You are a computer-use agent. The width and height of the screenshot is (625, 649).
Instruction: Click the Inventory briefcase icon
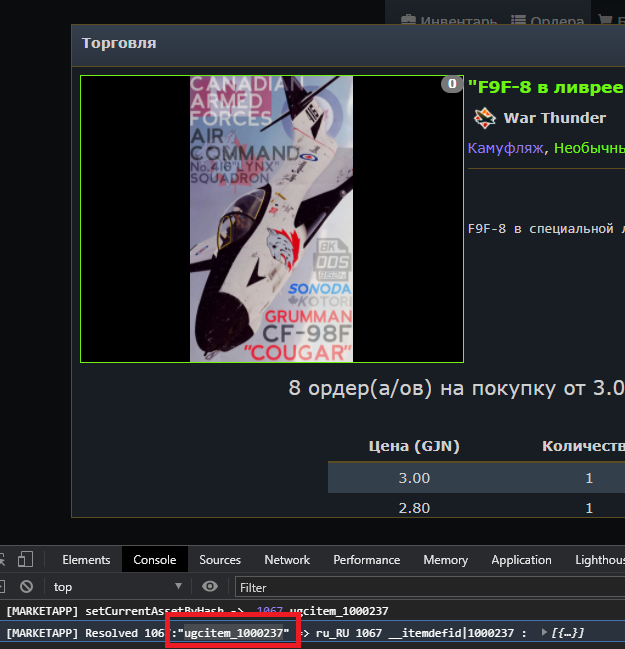tap(408, 21)
